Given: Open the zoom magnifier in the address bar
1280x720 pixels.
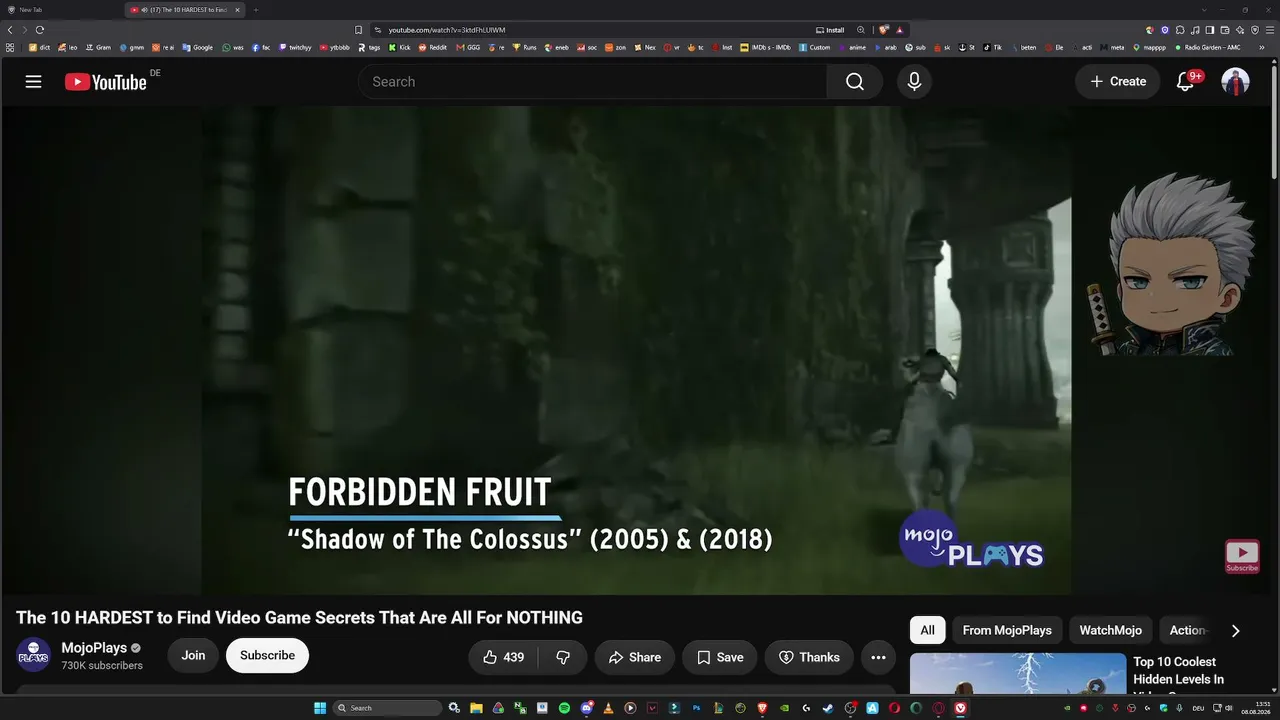Looking at the screenshot, I should click(861, 30).
